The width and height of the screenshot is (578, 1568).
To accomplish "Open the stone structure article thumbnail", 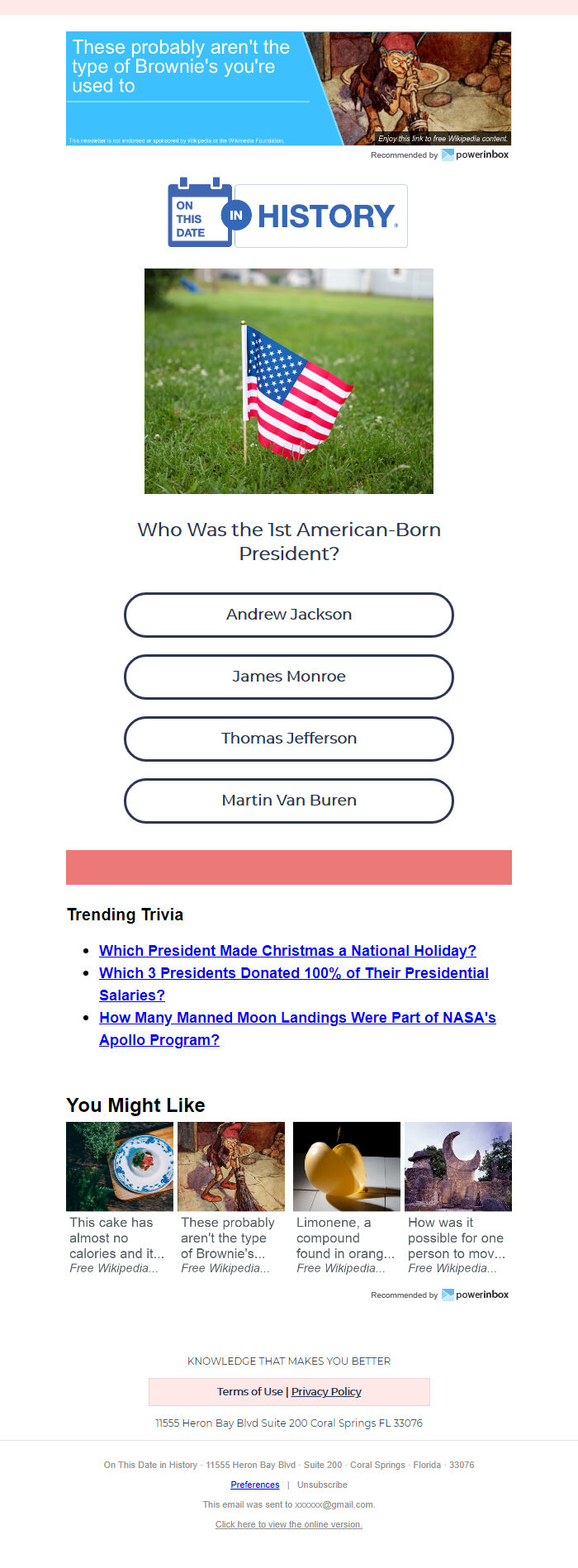I will click(x=458, y=1166).
